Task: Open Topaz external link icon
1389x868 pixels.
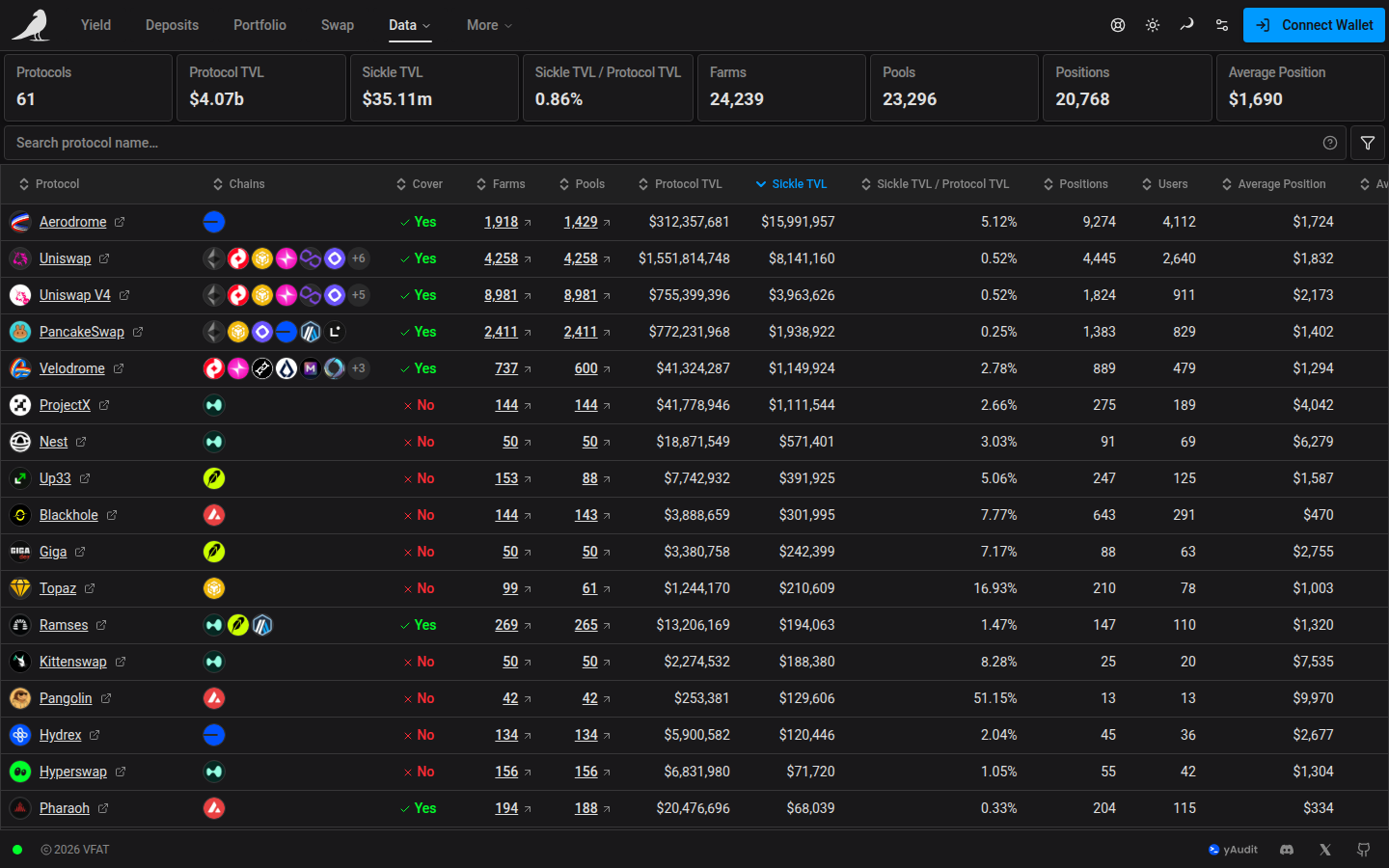Action: tap(90, 588)
